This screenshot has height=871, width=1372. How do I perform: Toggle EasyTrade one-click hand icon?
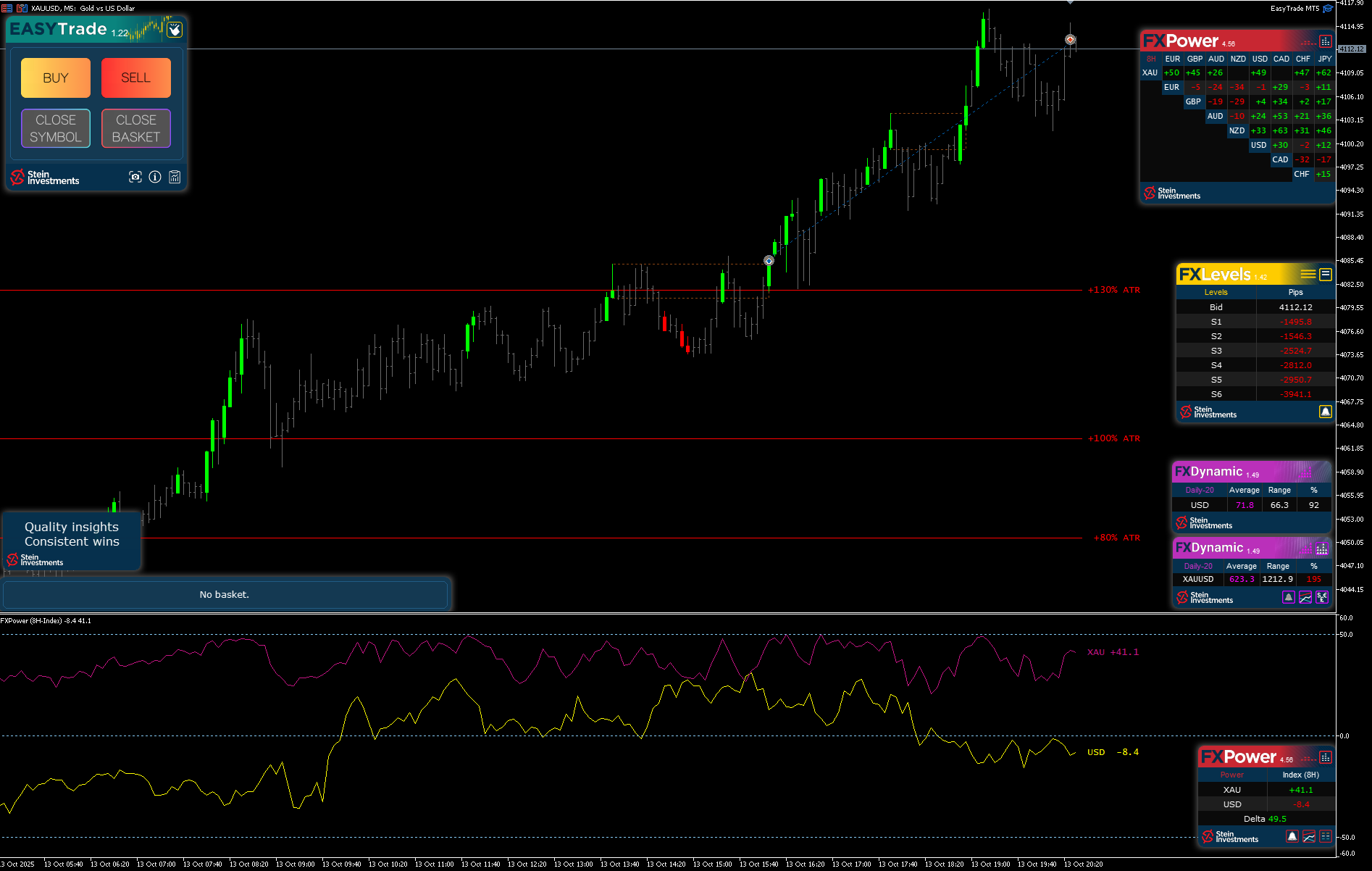point(175,30)
